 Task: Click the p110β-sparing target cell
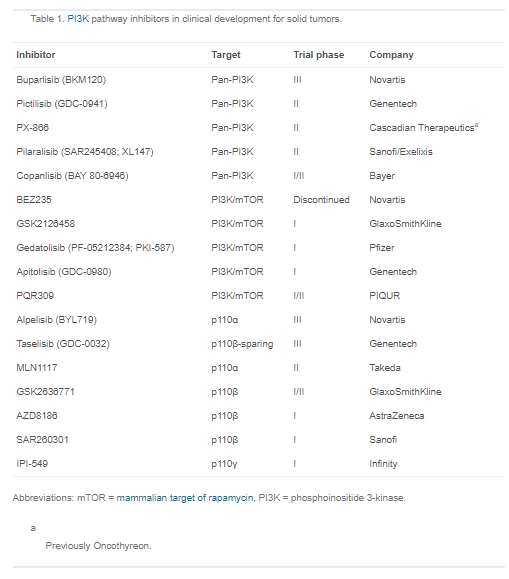pyautogui.click(x=242, y=344)
